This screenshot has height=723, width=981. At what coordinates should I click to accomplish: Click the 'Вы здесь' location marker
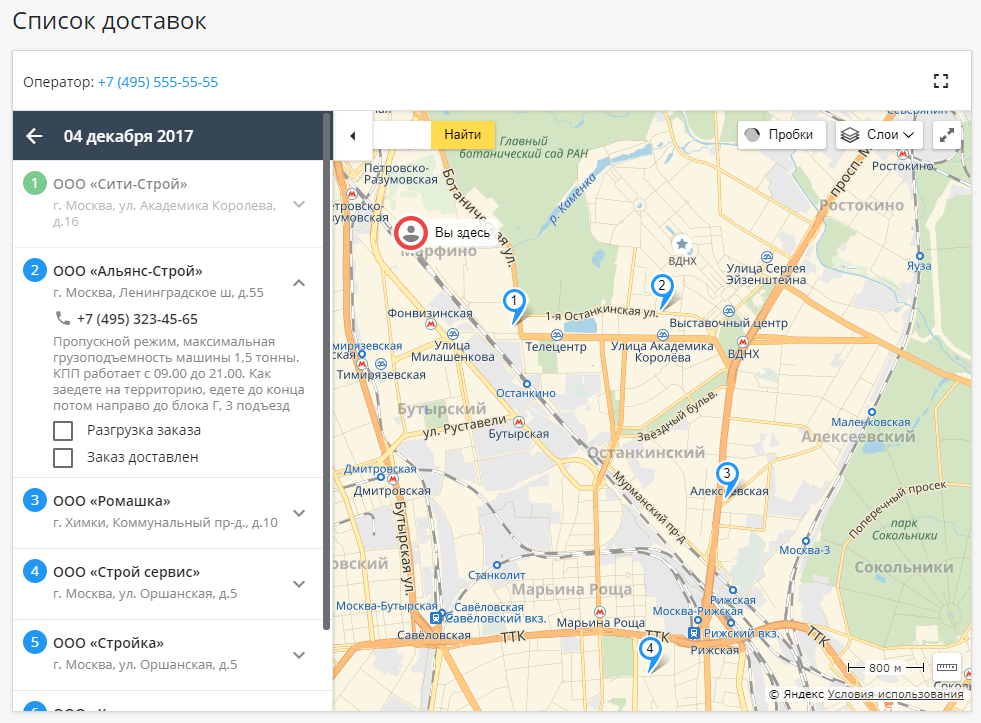click(410, 233)
